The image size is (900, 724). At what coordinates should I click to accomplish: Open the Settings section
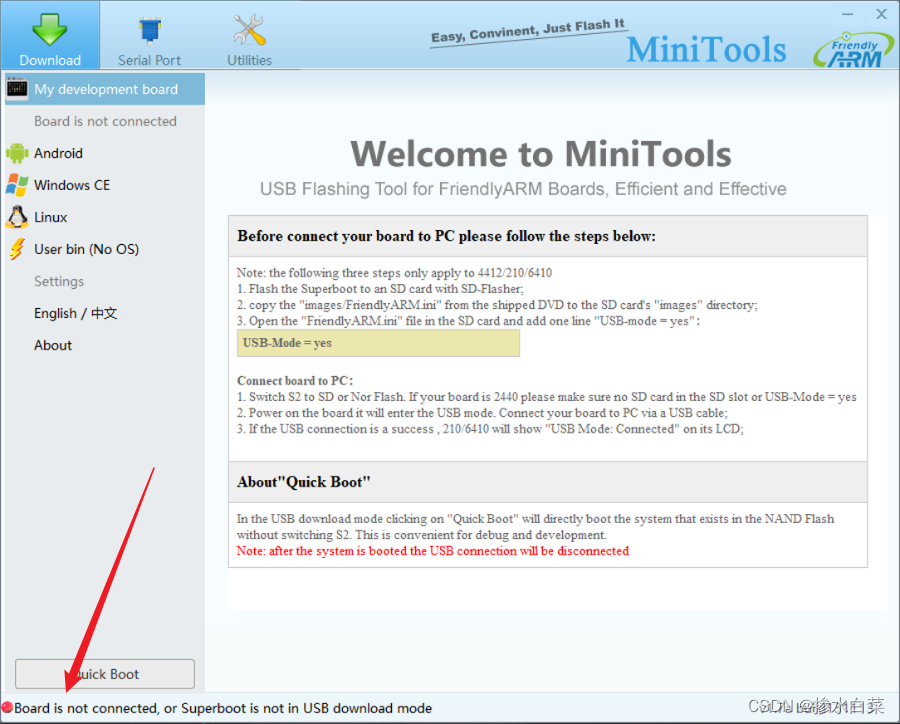coord(58,281)
